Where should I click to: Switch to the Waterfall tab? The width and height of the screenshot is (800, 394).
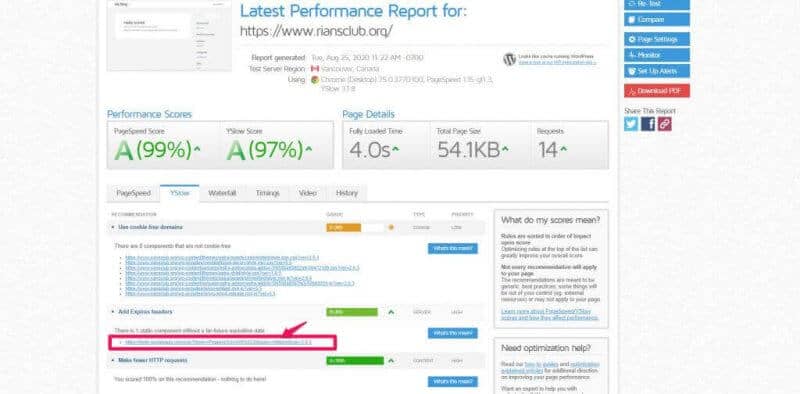(222, 193)
